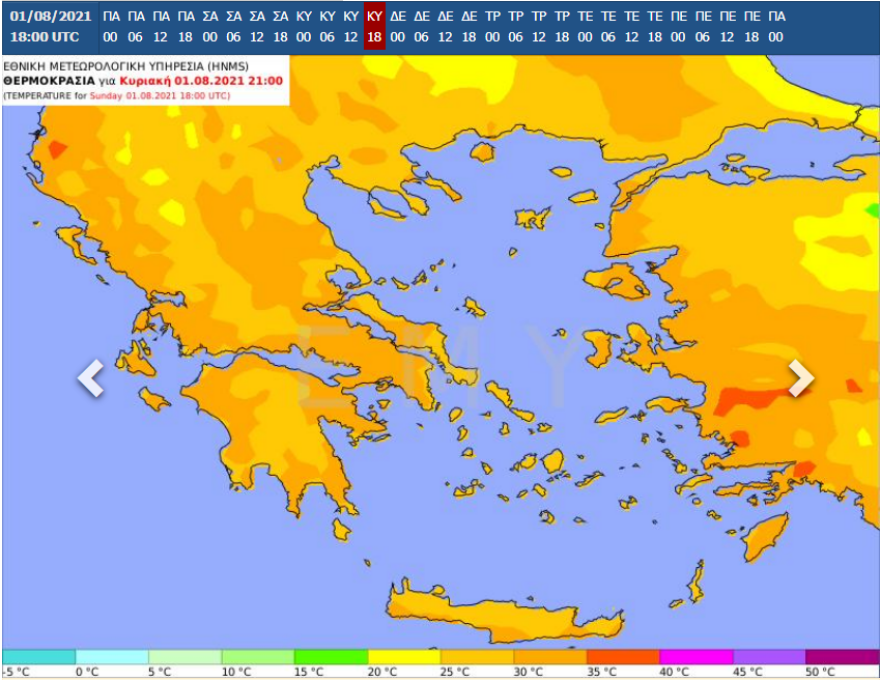Screen dimensions: 880x680
Task: Choose ΔΕ 12 forecast time
Action: coord(445,27)
